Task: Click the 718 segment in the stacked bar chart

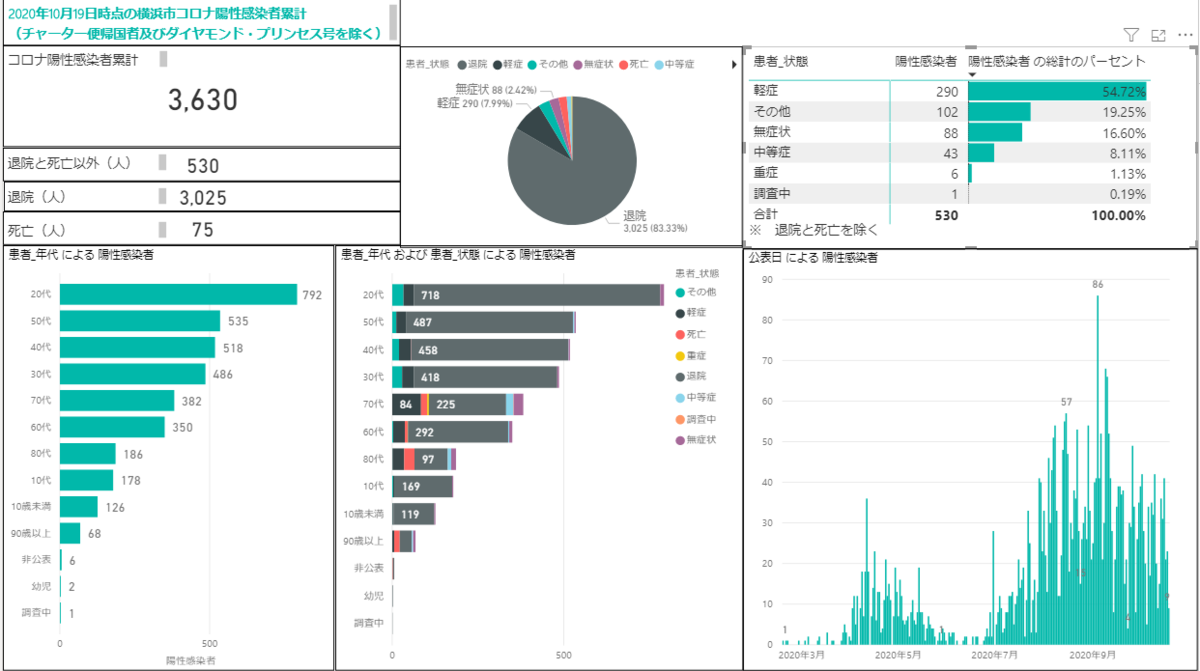Action: 537,295
